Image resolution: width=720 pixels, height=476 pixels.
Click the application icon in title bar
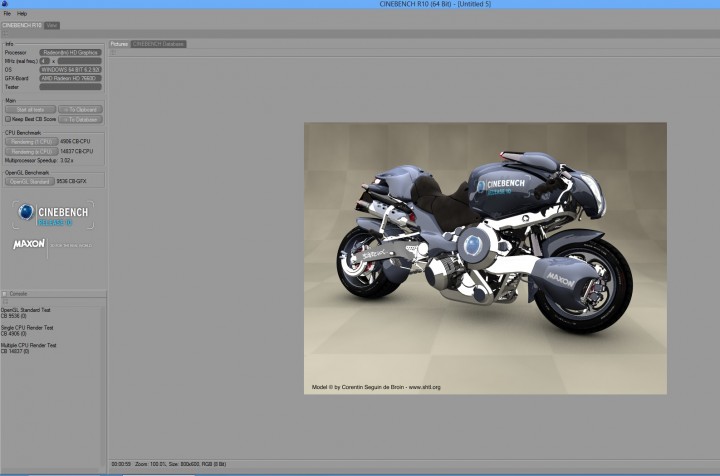pos(5,4)
